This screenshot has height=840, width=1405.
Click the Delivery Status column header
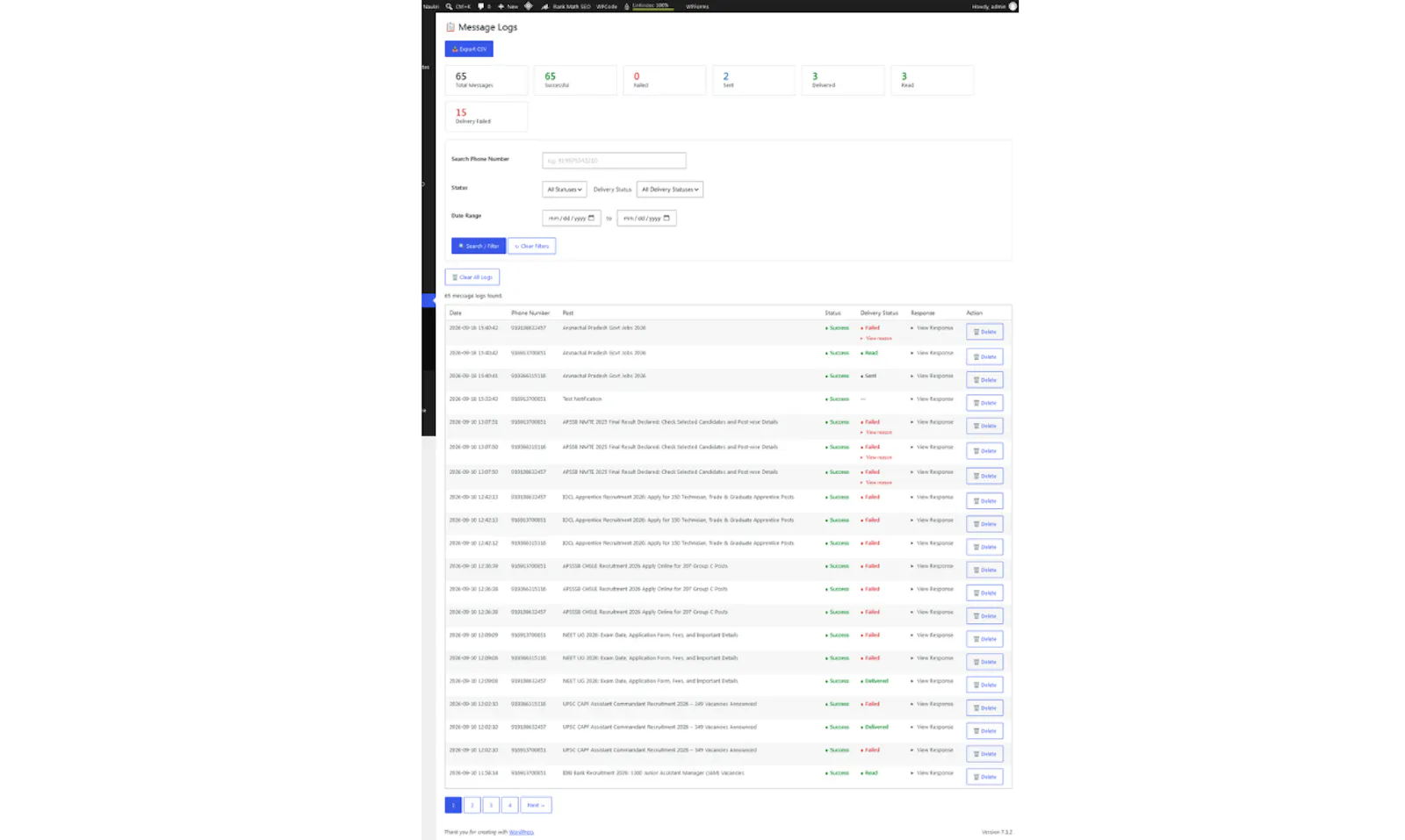[879, 313]
